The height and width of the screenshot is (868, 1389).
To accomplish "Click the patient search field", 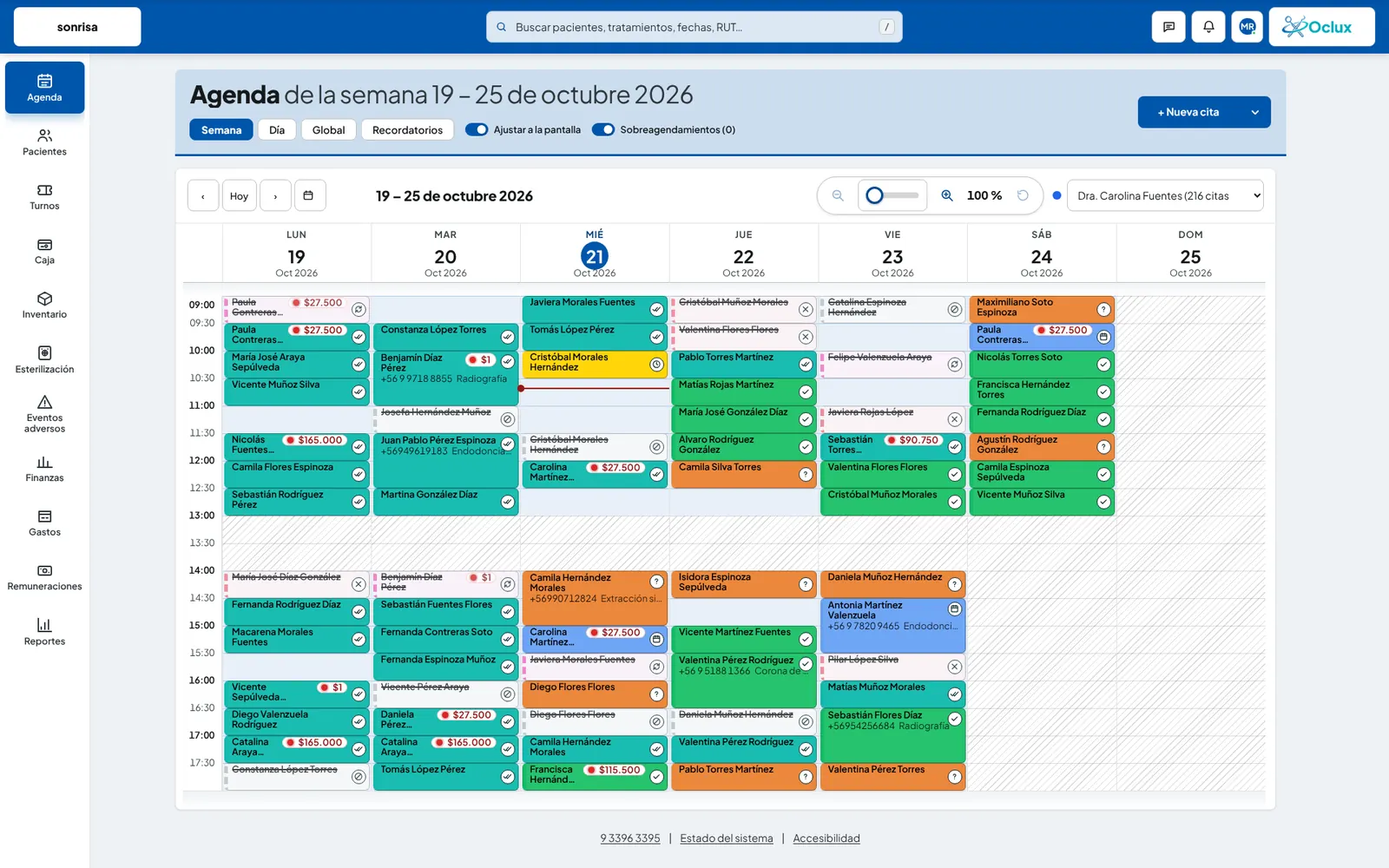I will click(x=694, y=27).
